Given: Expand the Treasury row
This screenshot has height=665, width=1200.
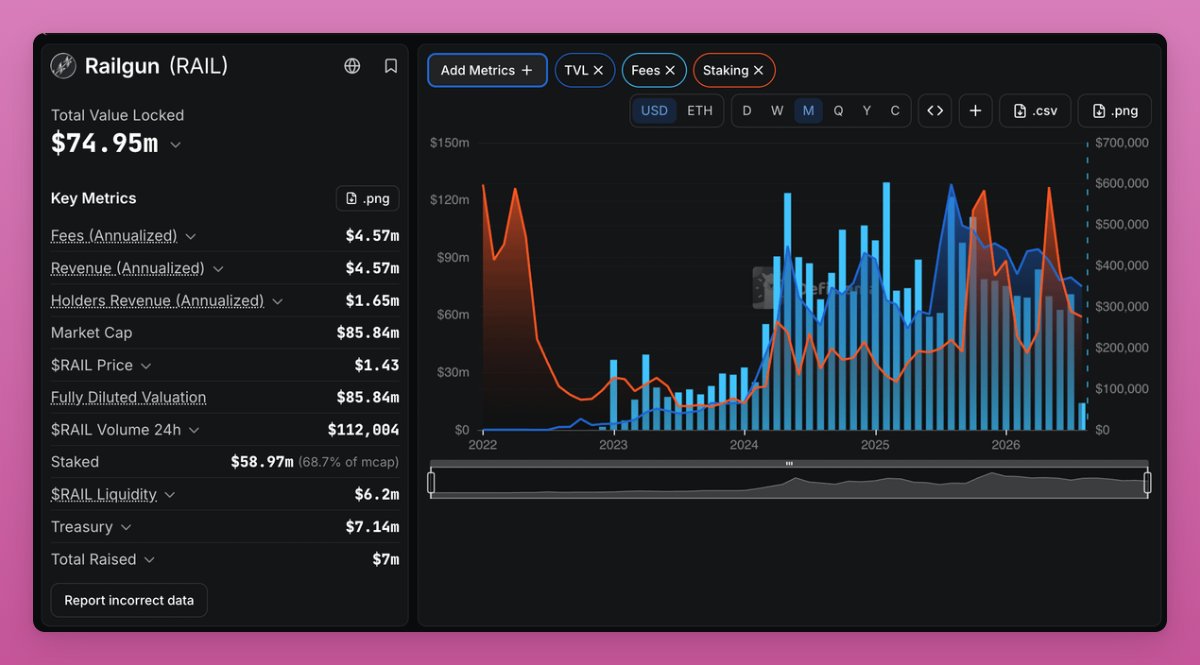Looking at the screenshot, I should 126,527.
